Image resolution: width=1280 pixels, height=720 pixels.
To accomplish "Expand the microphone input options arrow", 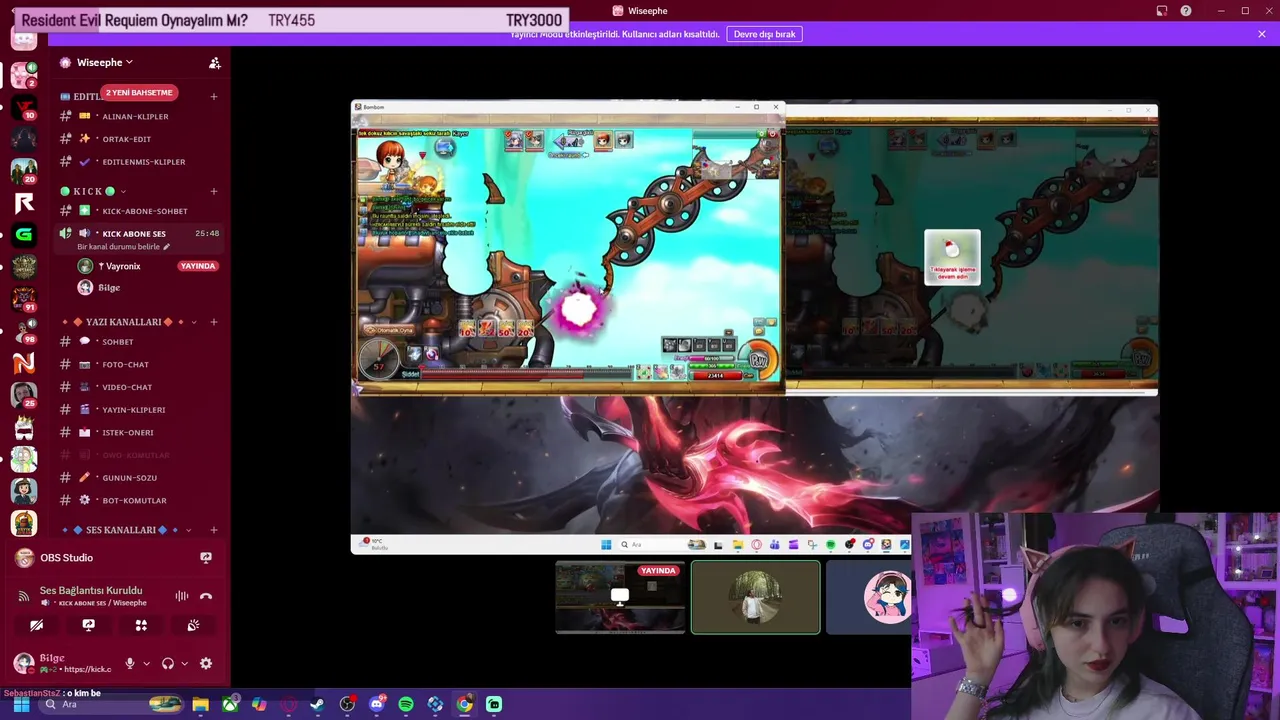I will [x=146, y=663].
